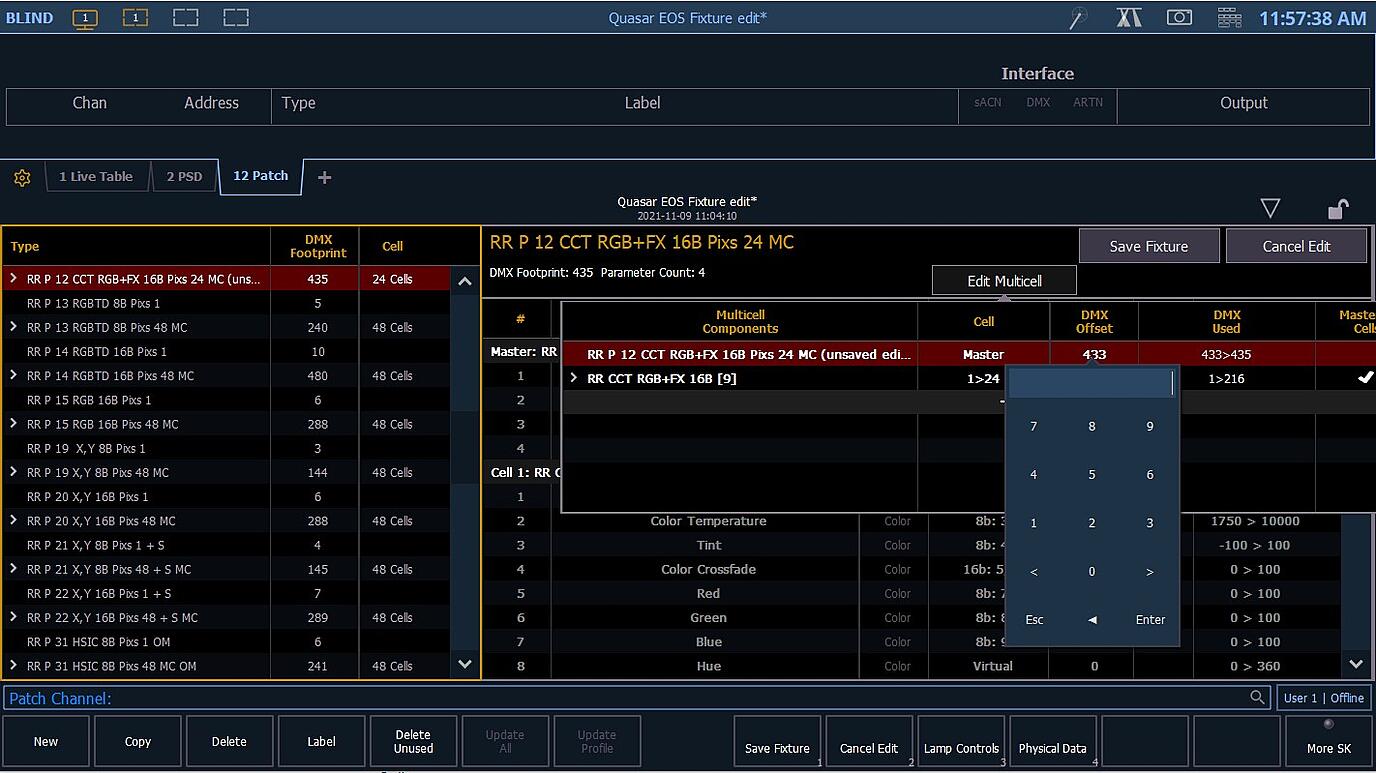Click the Edit Multicell button
The height and width of the screenshot is (773, 1376).
point(1003,280)
